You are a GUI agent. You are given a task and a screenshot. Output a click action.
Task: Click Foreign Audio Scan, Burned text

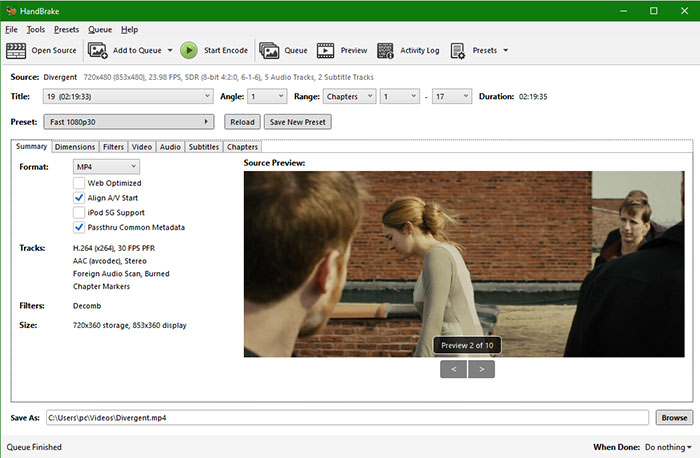coord(121,274)
